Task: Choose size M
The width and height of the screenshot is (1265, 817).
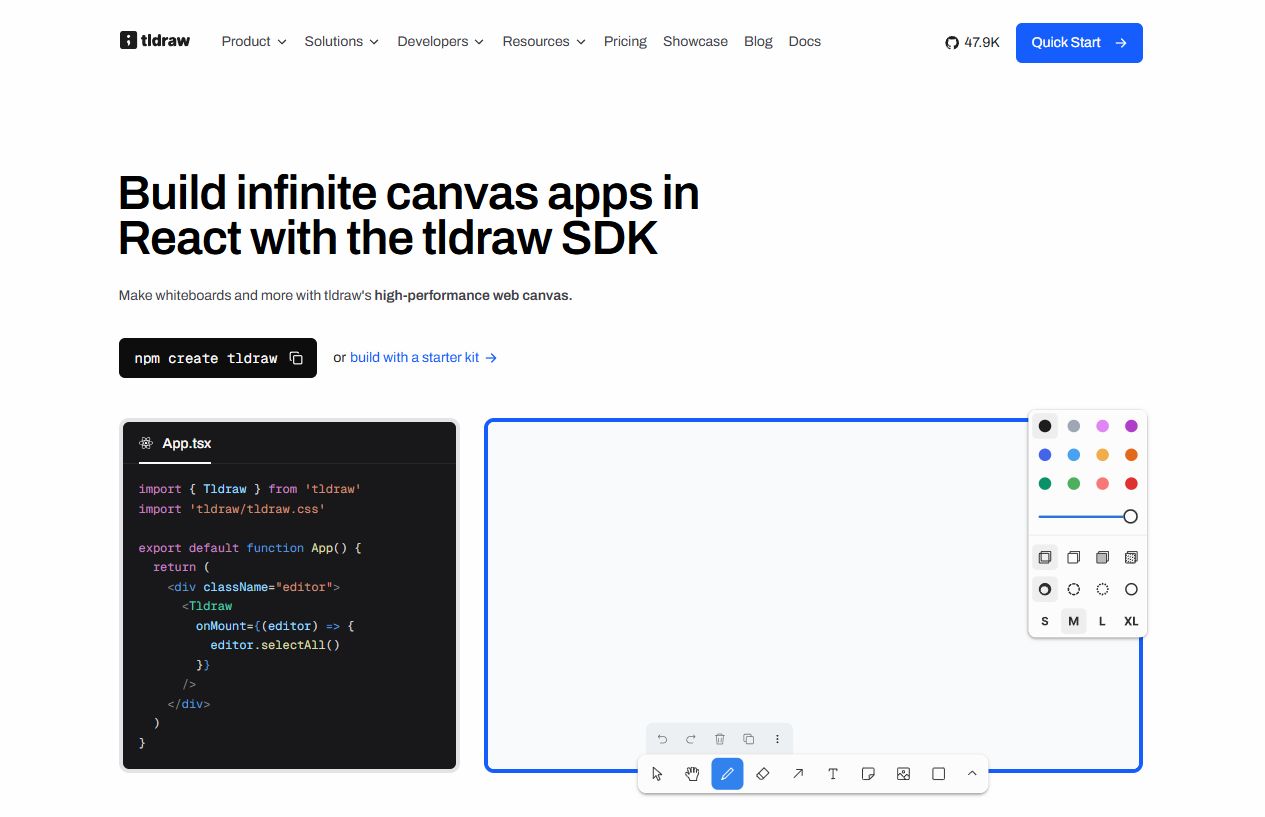Action: tap(1074, 621)
